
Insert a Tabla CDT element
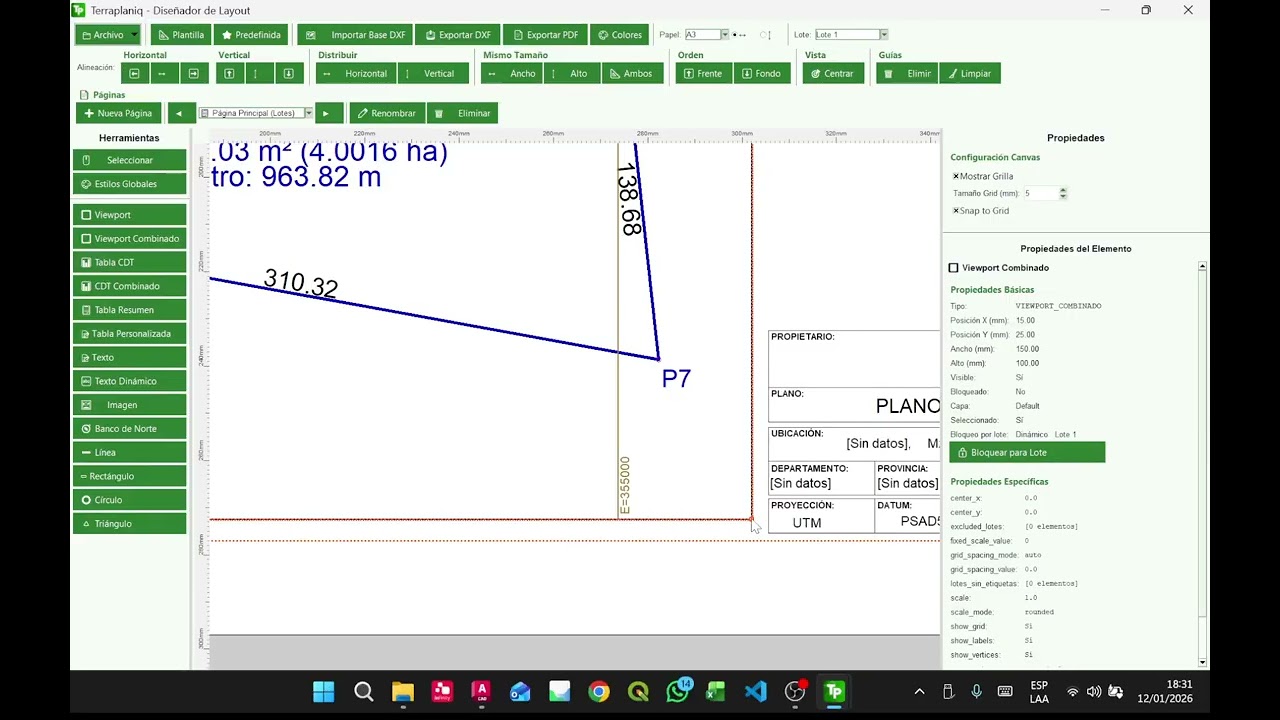point(129,262)
